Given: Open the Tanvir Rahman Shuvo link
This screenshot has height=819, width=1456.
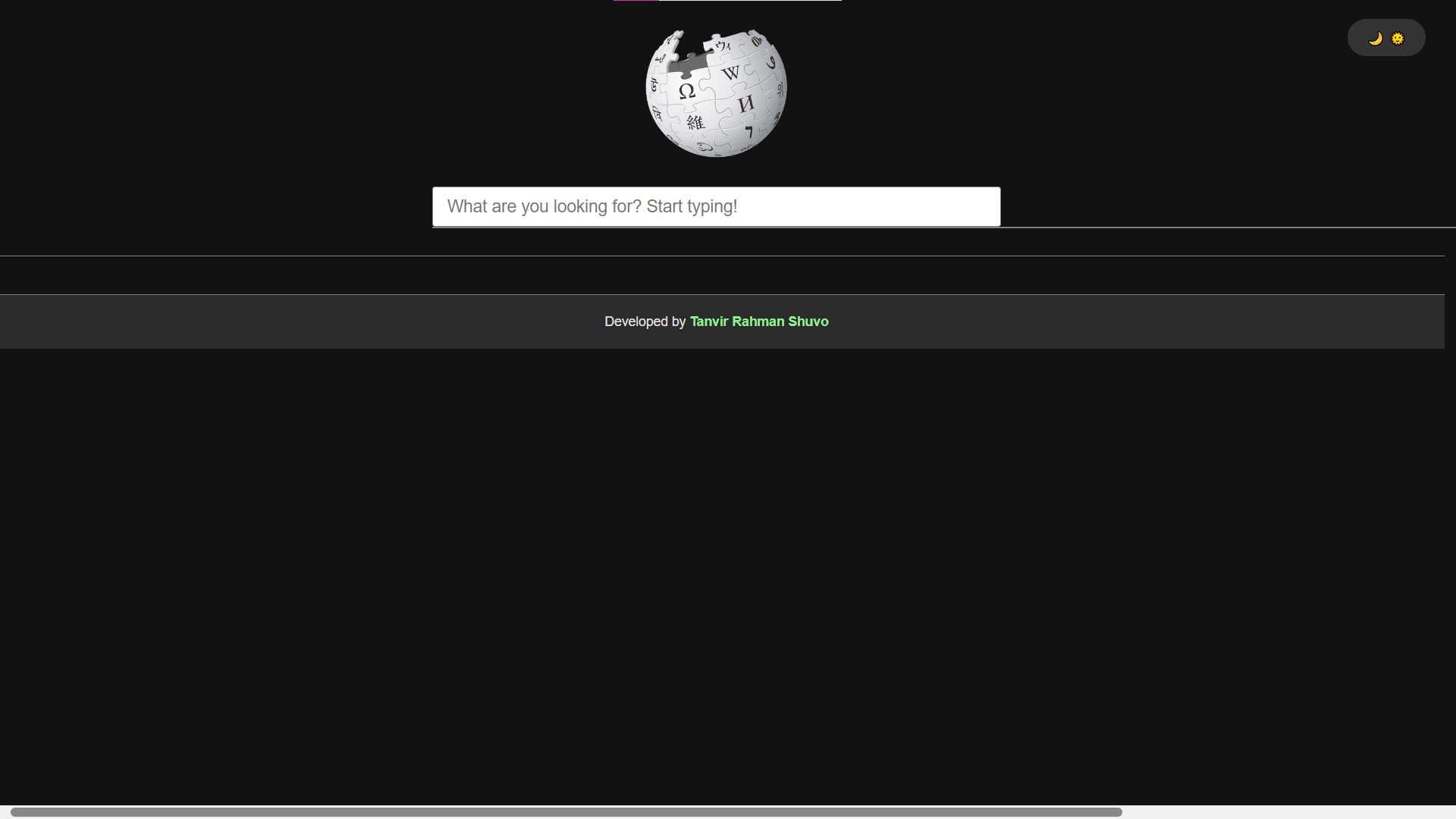Looking at the screenshot, I should (759, 322).
